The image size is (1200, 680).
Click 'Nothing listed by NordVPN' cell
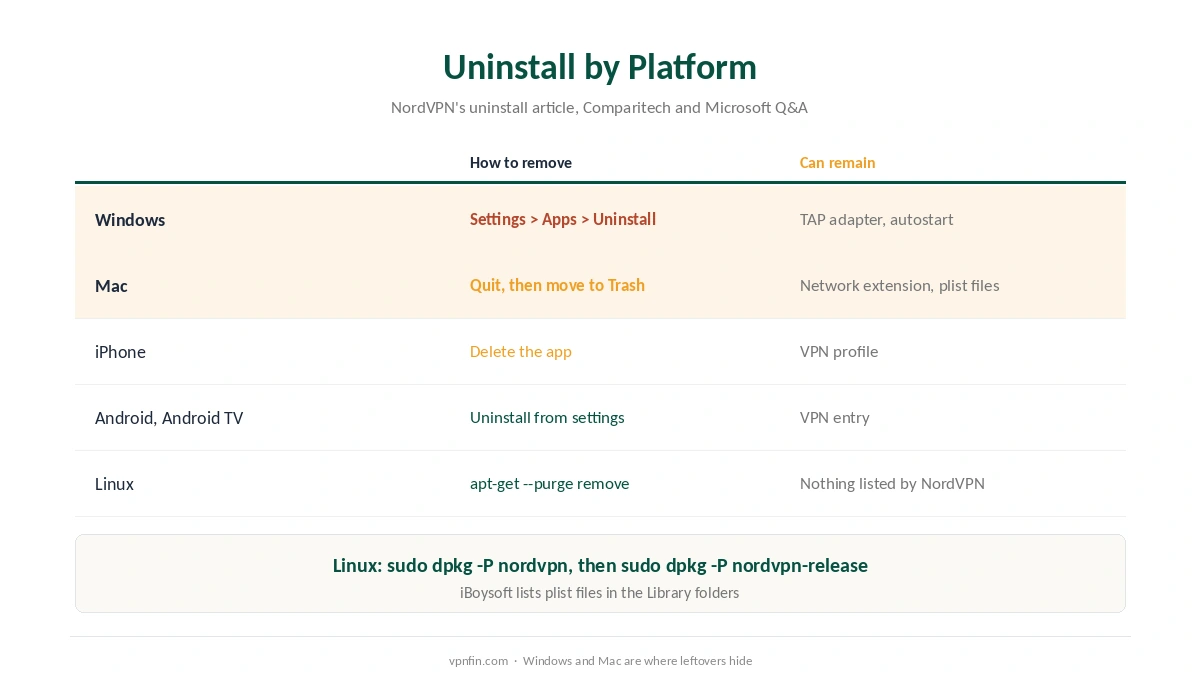tap(892, 484)
